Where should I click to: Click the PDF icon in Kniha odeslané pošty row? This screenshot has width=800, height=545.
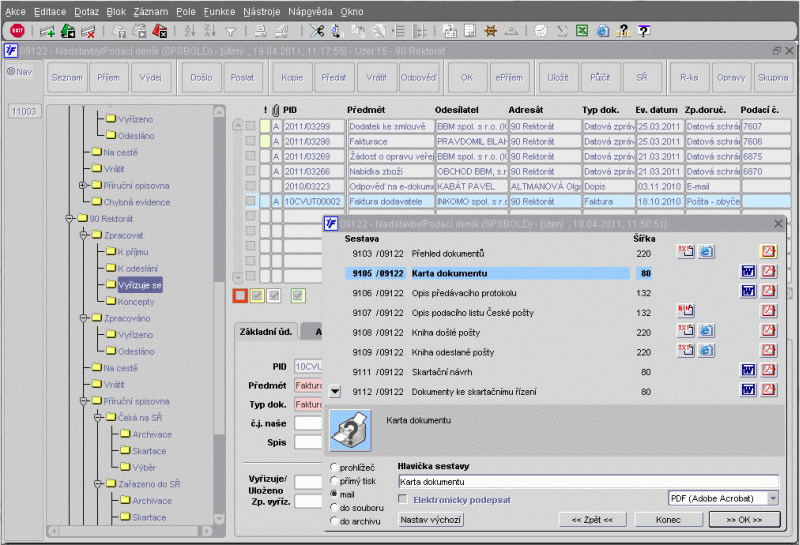click(769, 351)
